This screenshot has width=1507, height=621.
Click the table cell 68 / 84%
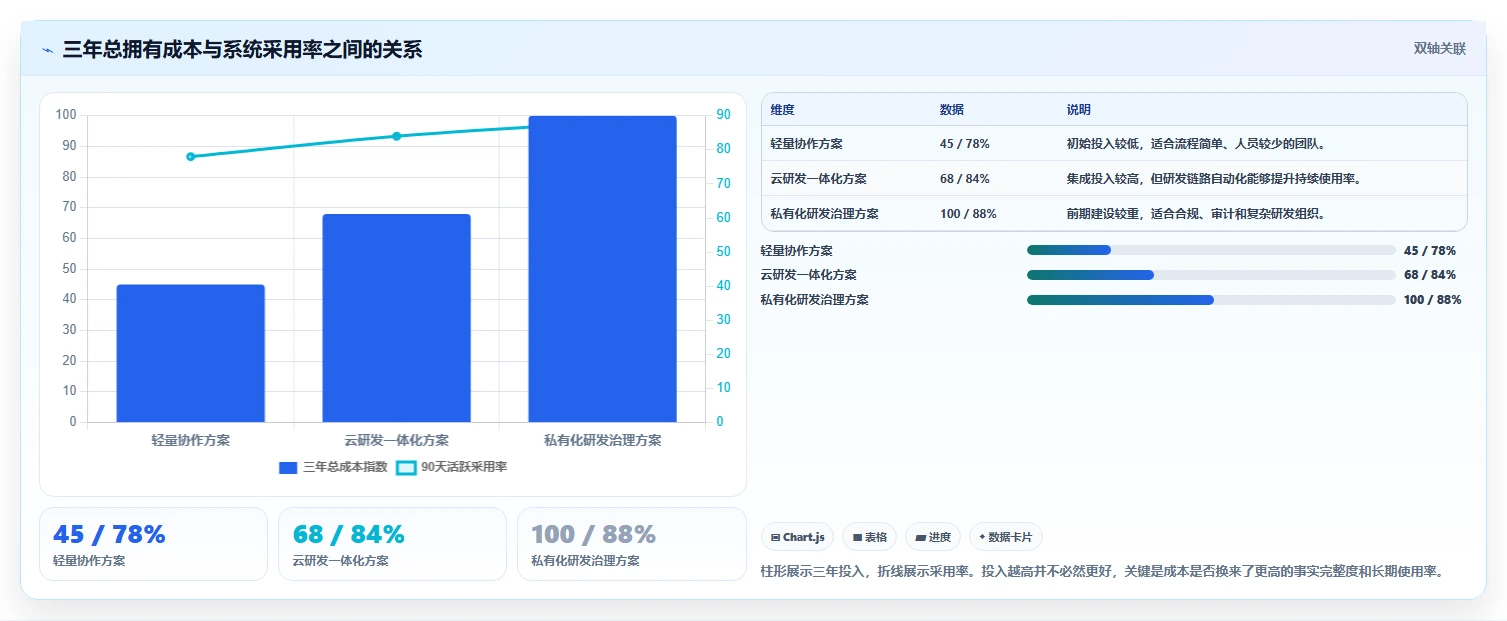[x=965, y=179]
